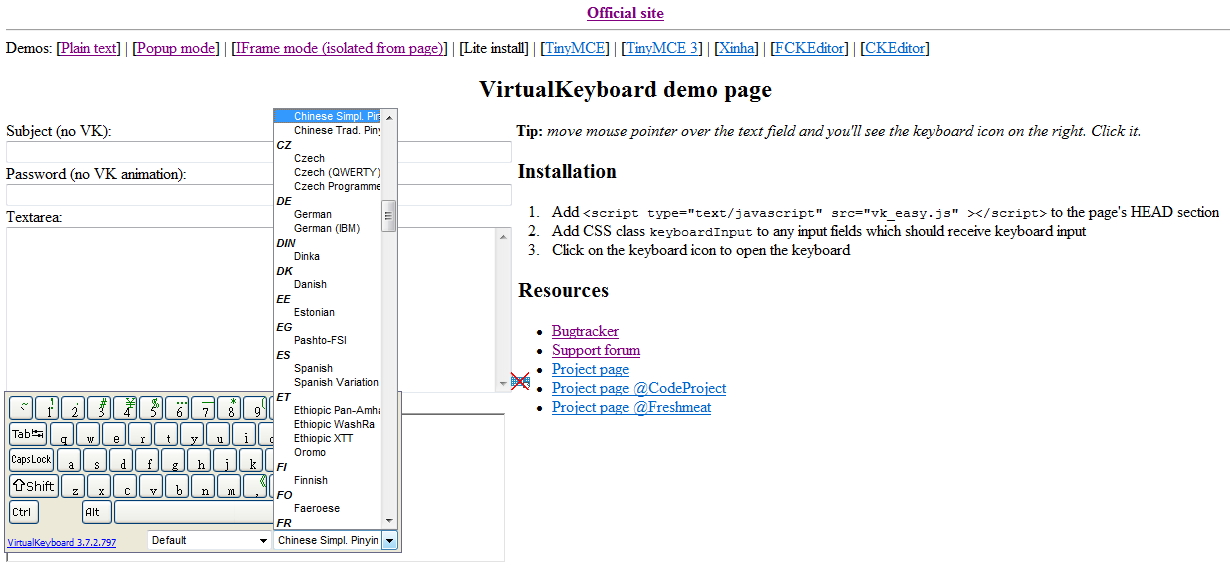Viewport: 1230px width, 574px height.
Task: Click the textarea scrollbar down arrow
Action: [503, 383]
